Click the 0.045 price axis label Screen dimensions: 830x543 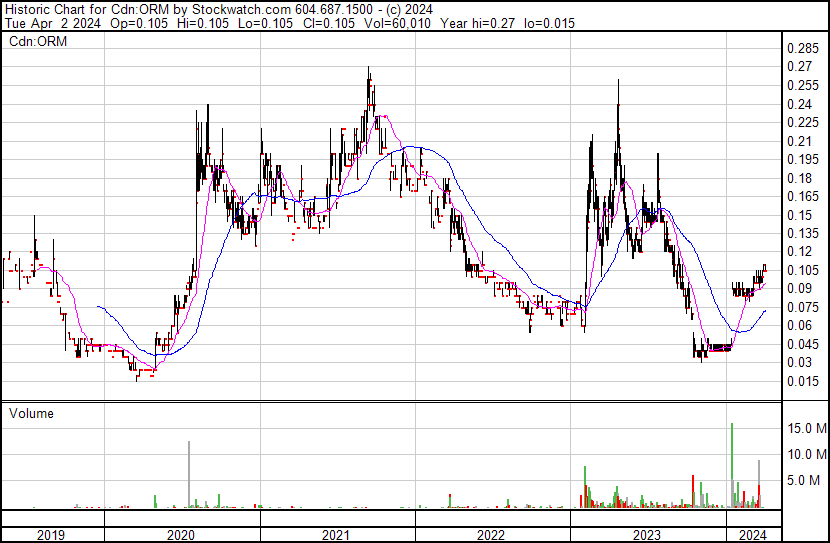pos(803,345)
